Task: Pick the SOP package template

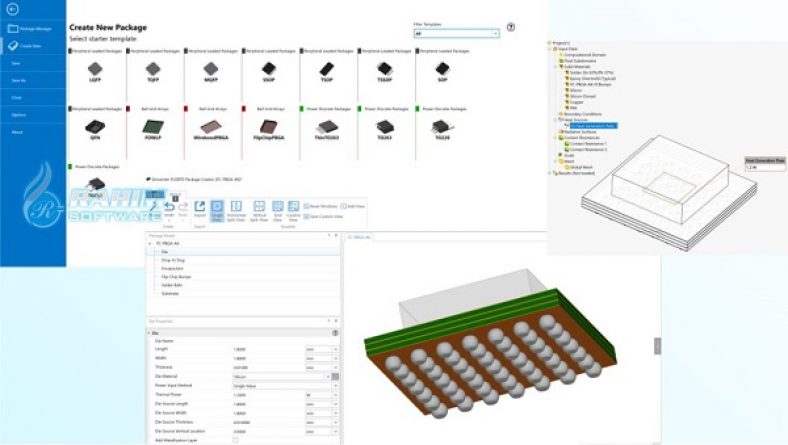Action: click(442, 71)
